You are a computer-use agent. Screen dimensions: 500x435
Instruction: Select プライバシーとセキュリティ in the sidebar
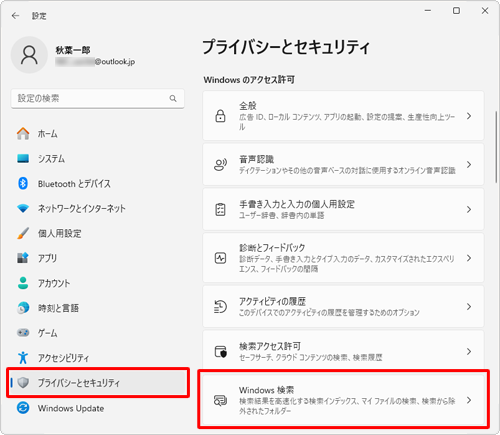pyautogui.click(x=98, y=383)
